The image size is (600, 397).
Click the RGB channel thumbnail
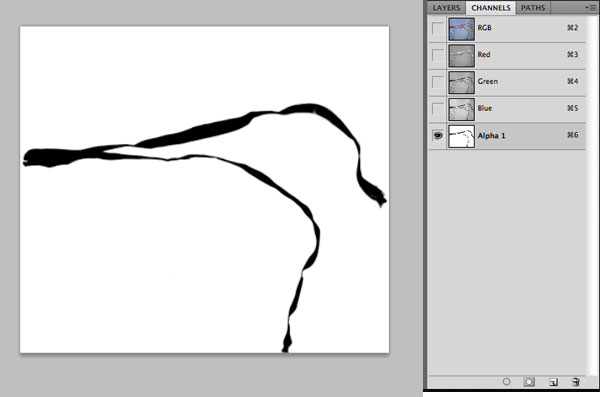pos(461,29)
